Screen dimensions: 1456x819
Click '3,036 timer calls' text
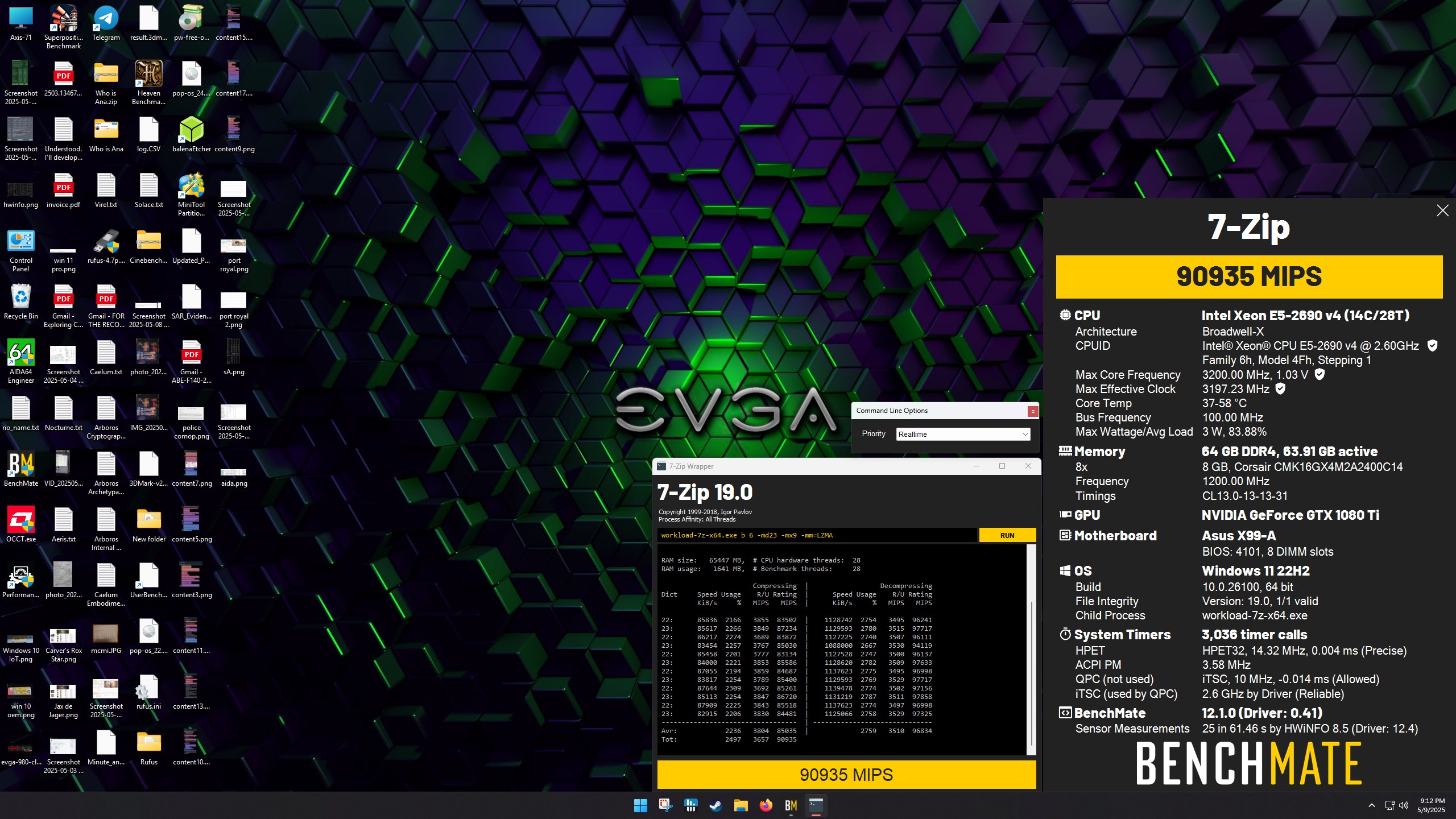click(x=1254, y=635)
